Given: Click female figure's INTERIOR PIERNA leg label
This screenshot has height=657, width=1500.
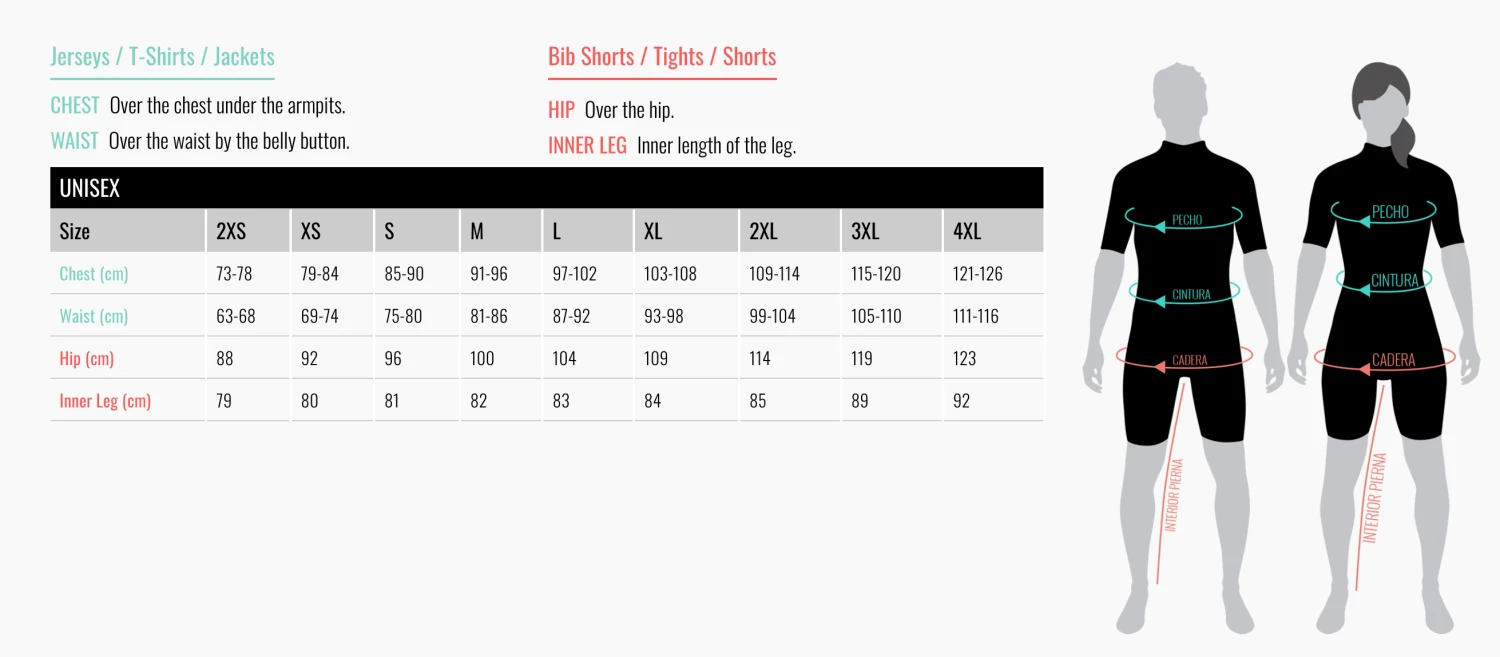Looking at the screenshot, I should (x=1375, y=497).
